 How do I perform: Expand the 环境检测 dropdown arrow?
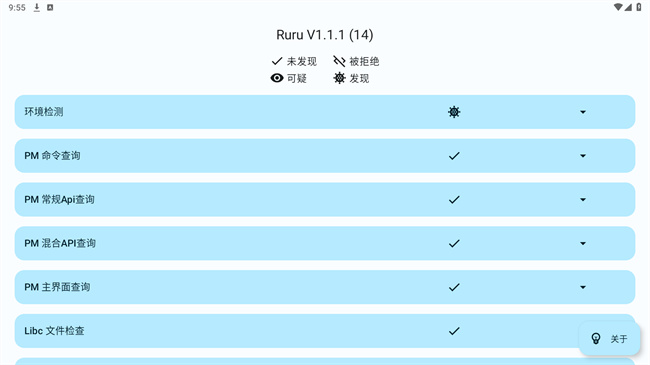click(x=583, y=112)
